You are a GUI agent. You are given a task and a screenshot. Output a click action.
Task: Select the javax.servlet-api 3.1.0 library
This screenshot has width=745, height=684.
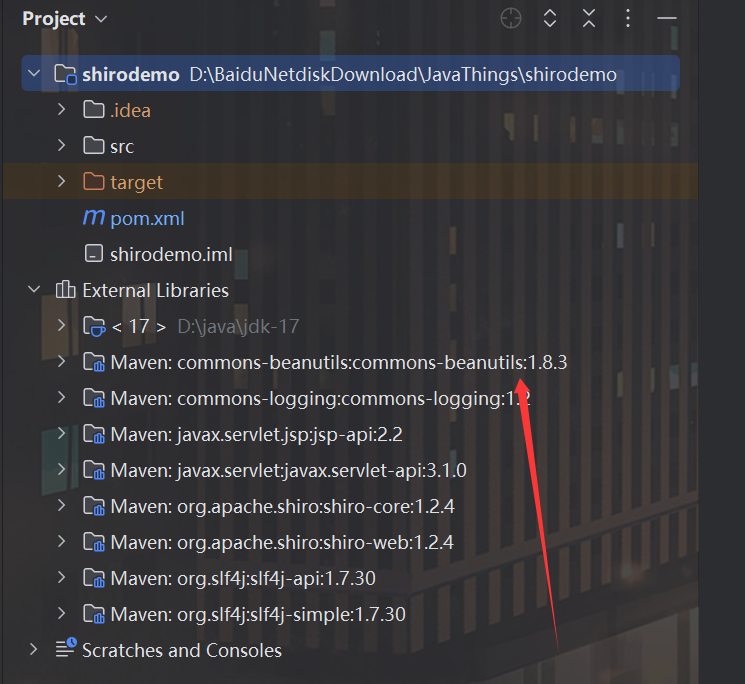[288, 470]
